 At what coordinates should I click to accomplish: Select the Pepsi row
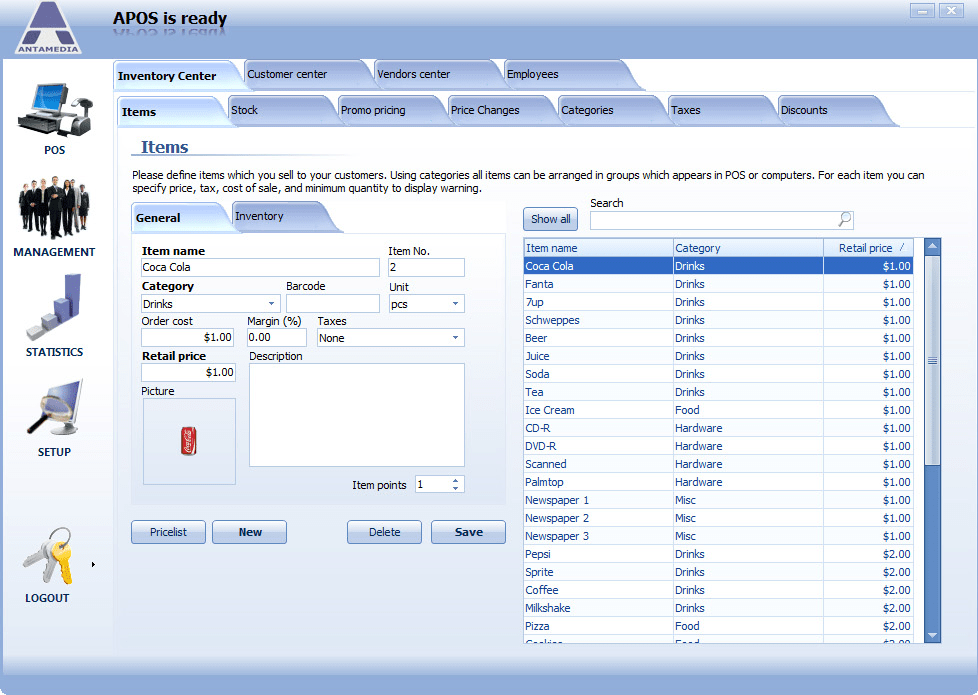(718, 554)
